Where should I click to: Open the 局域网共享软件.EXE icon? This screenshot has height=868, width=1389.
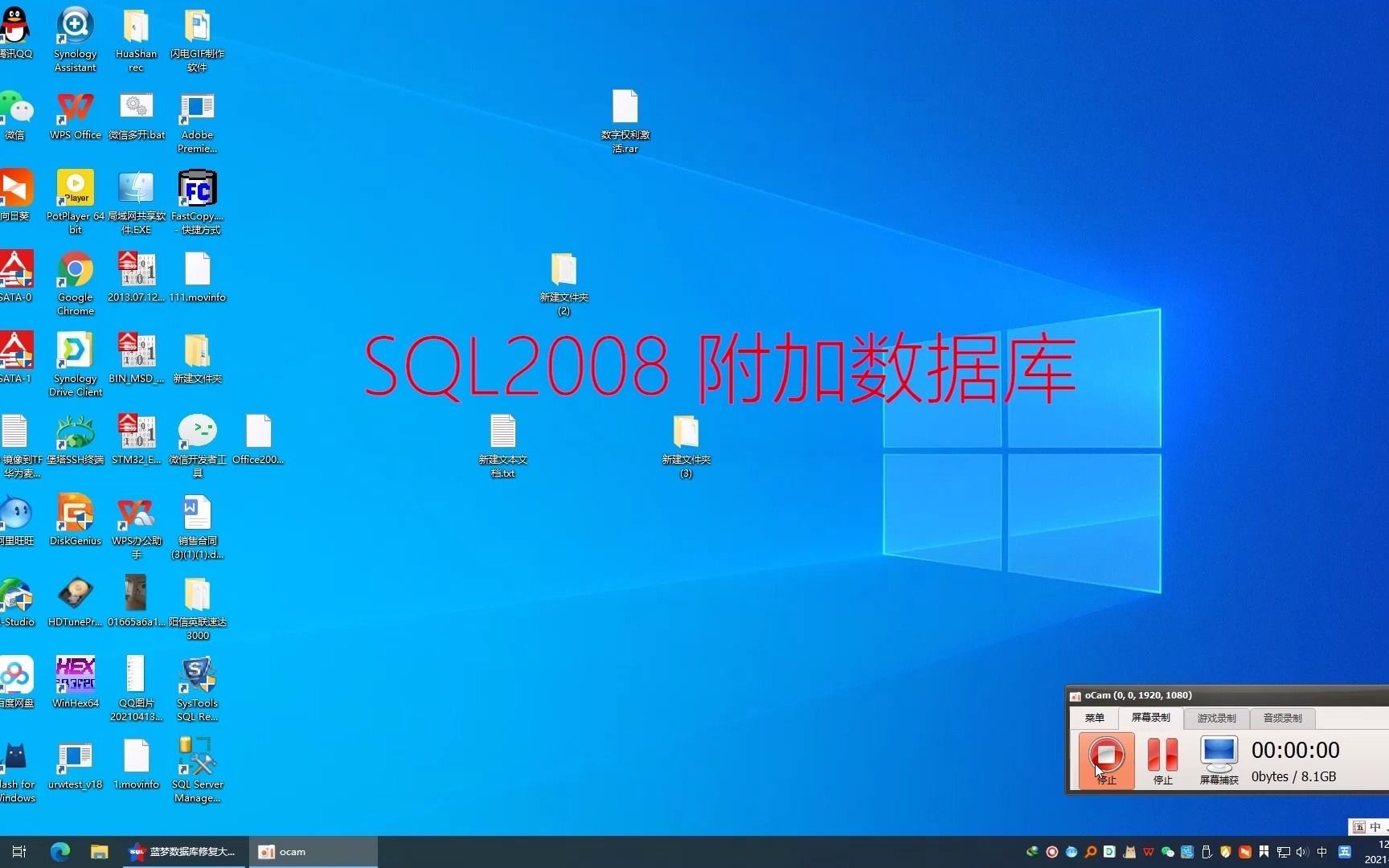(x=136, y=201)
